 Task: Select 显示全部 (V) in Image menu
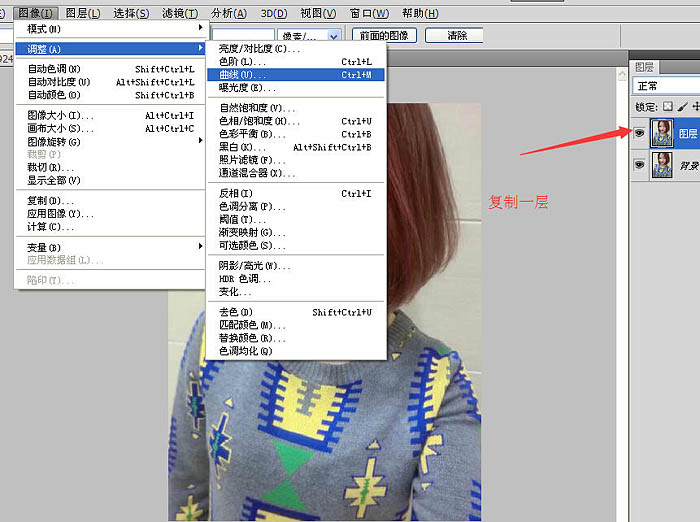(x=109, y=180)
